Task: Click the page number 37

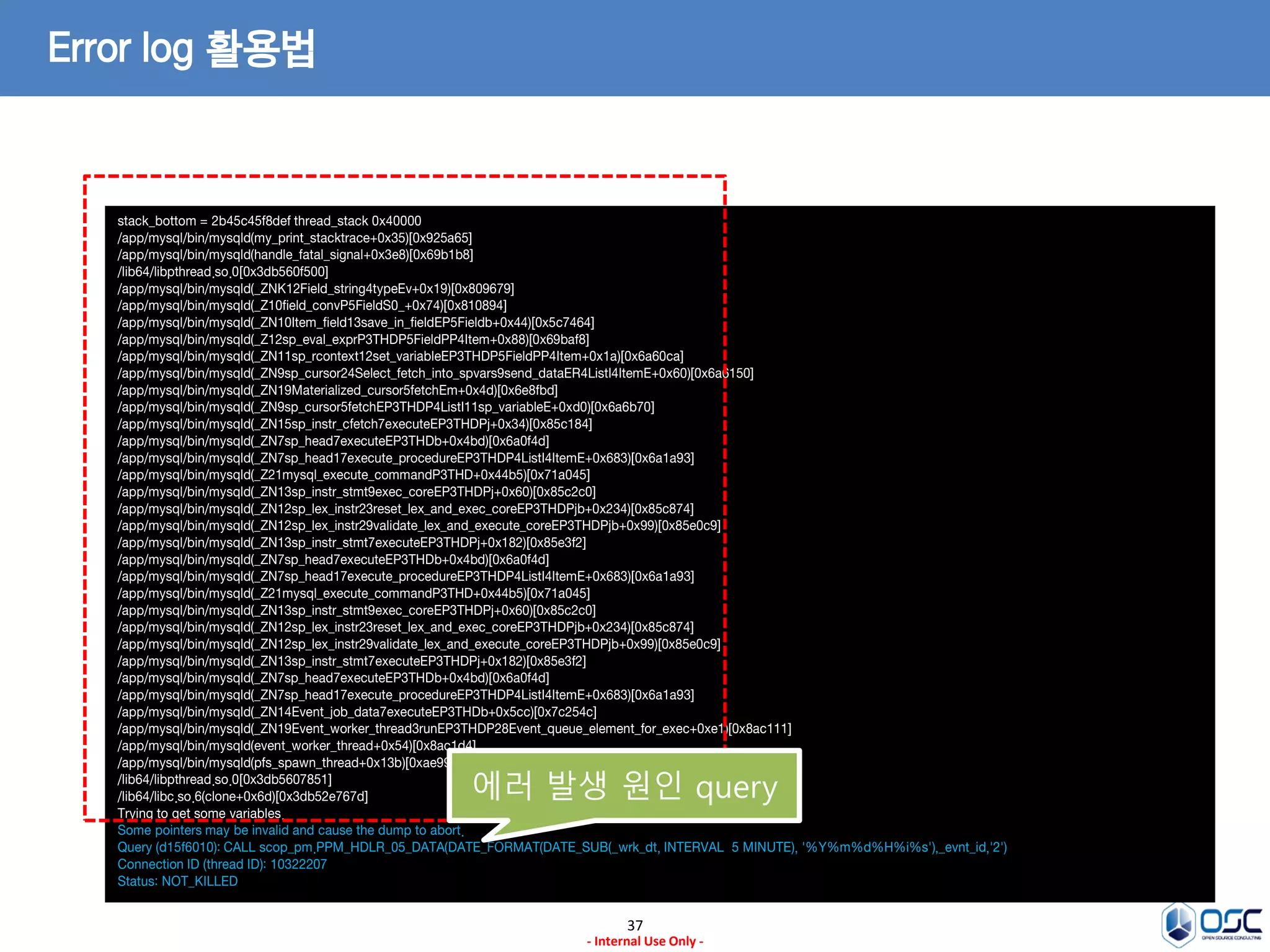Action: (634, 925)
